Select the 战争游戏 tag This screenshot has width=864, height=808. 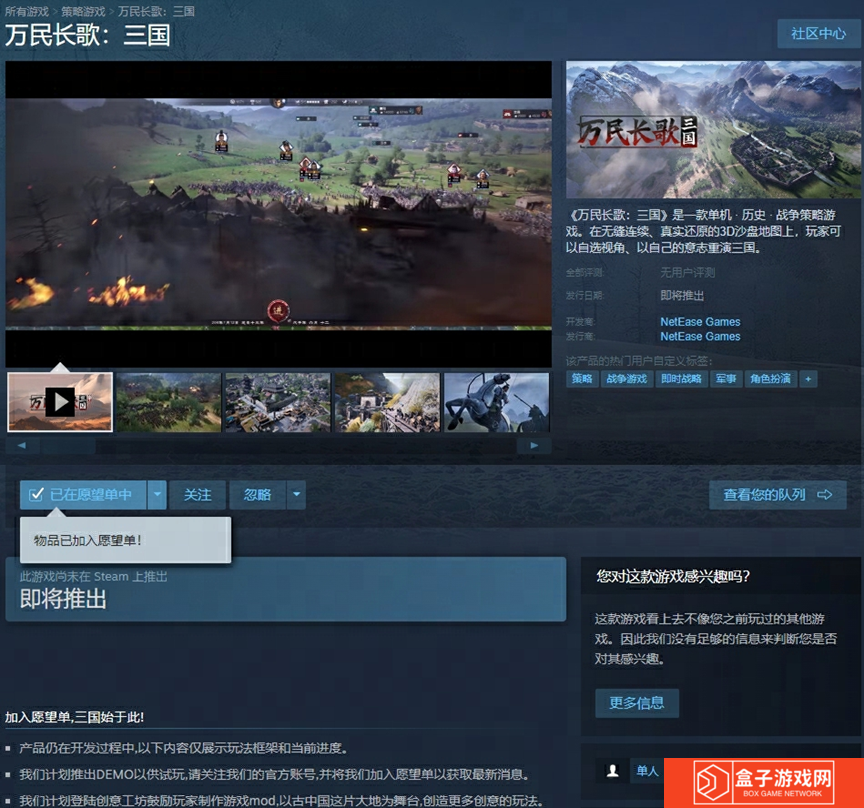(x=627, y=379)
